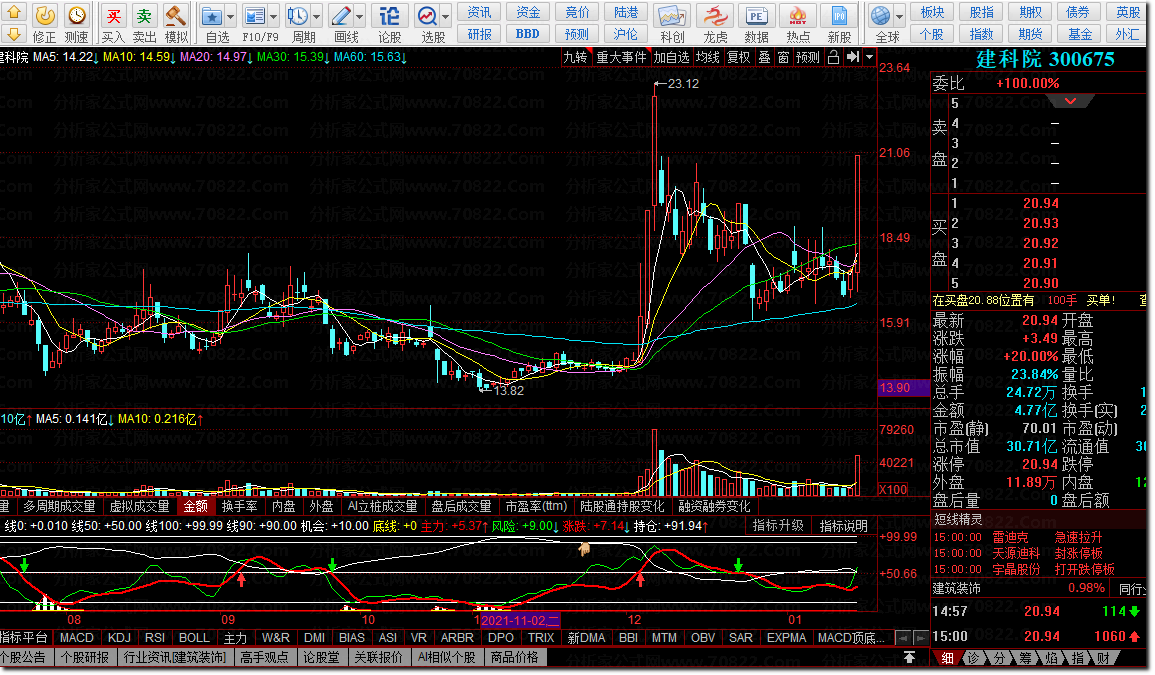Viewport: 1155px width, 675px height.
Task: Click the skip-to-end arrow on chart toolbar
Action: (852, 57)
